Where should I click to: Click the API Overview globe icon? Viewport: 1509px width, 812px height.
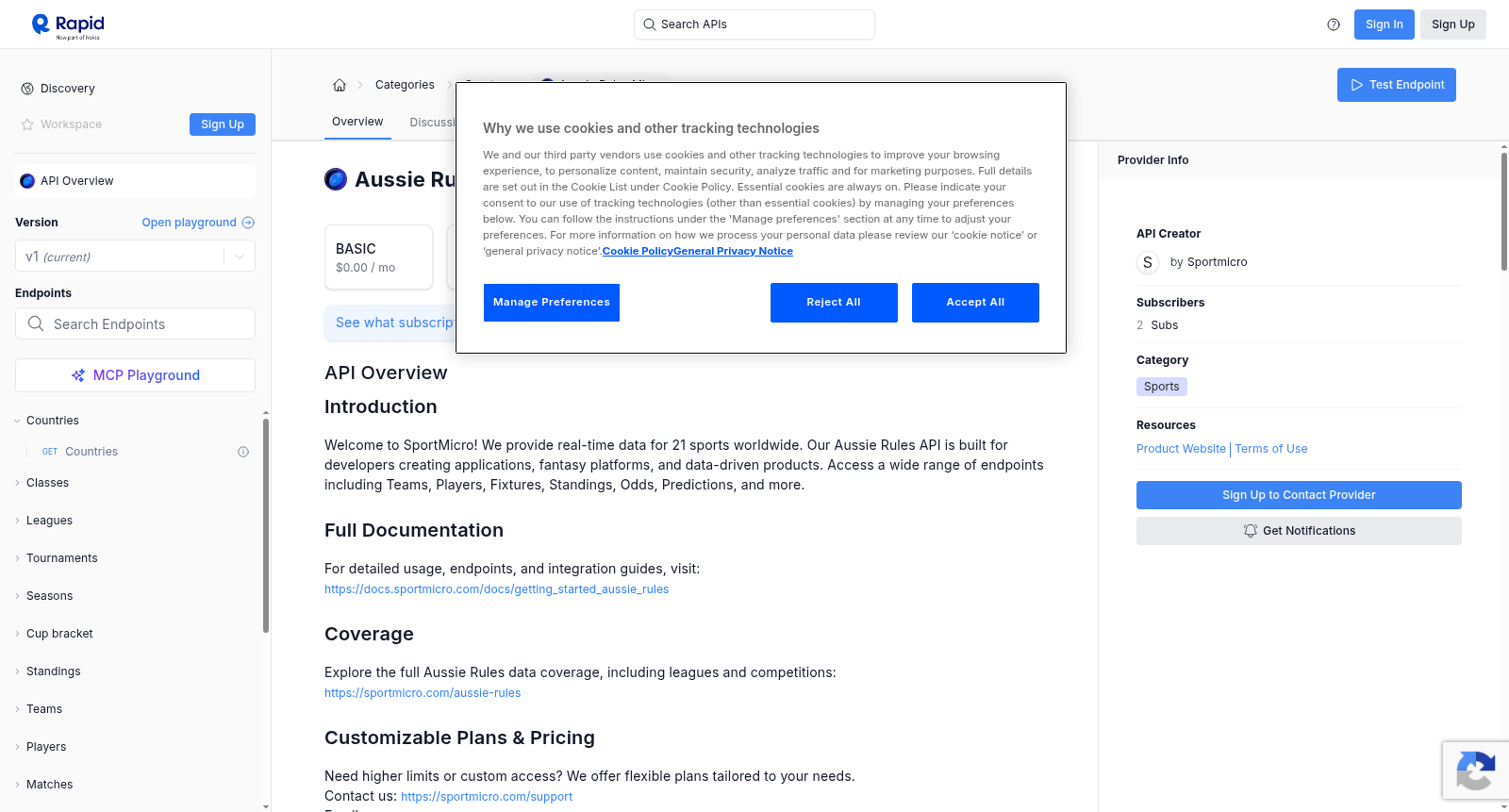tap(27, 181)
